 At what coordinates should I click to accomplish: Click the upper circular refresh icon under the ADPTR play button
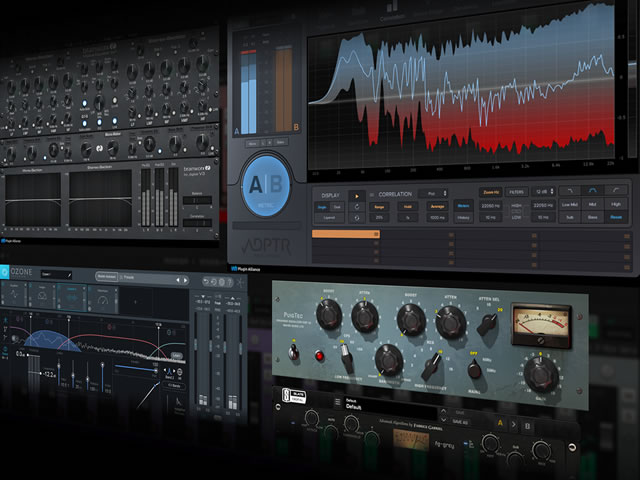pos(356,207)
